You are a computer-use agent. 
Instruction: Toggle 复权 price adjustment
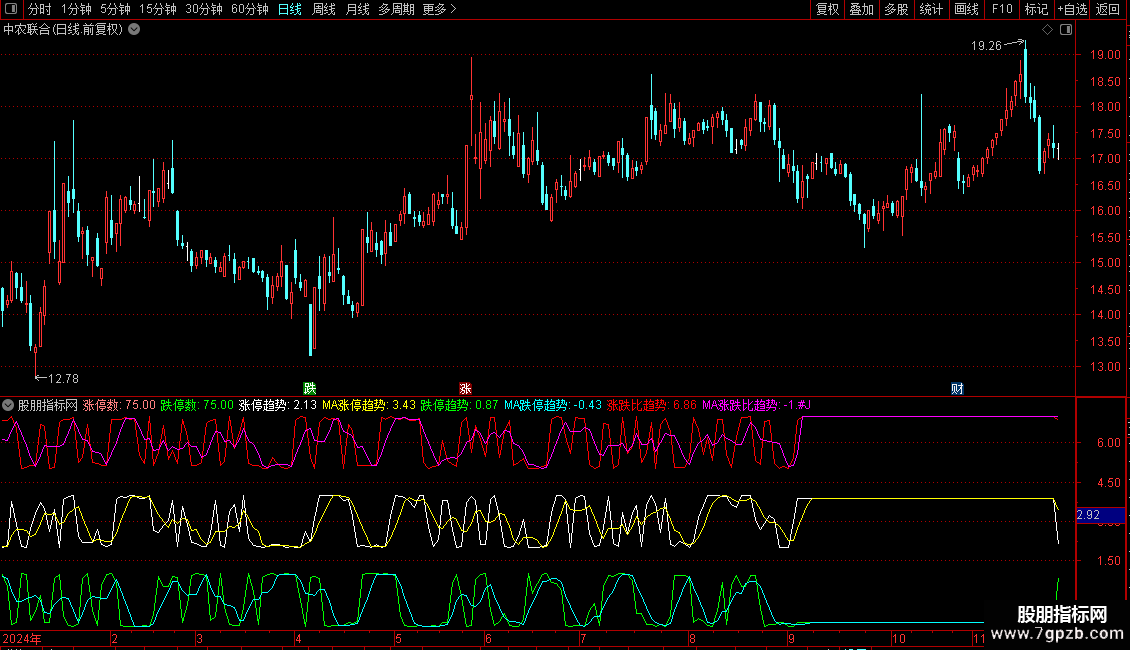(827, 9)
